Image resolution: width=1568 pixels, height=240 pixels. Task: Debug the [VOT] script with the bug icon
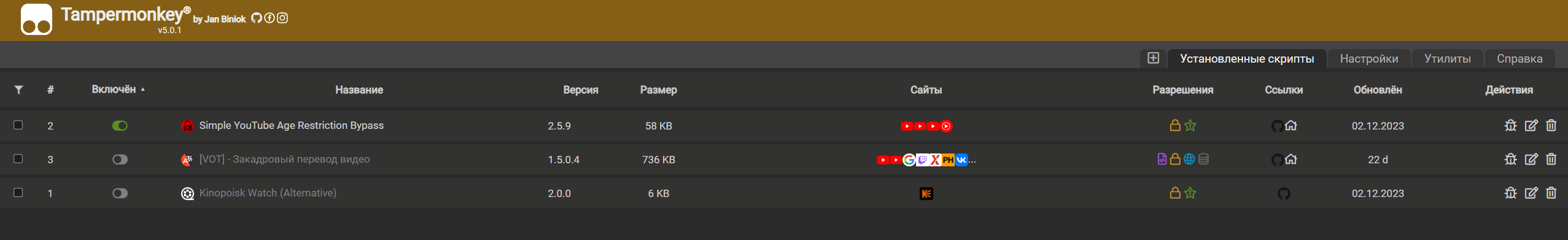[x=1511, y=159]
